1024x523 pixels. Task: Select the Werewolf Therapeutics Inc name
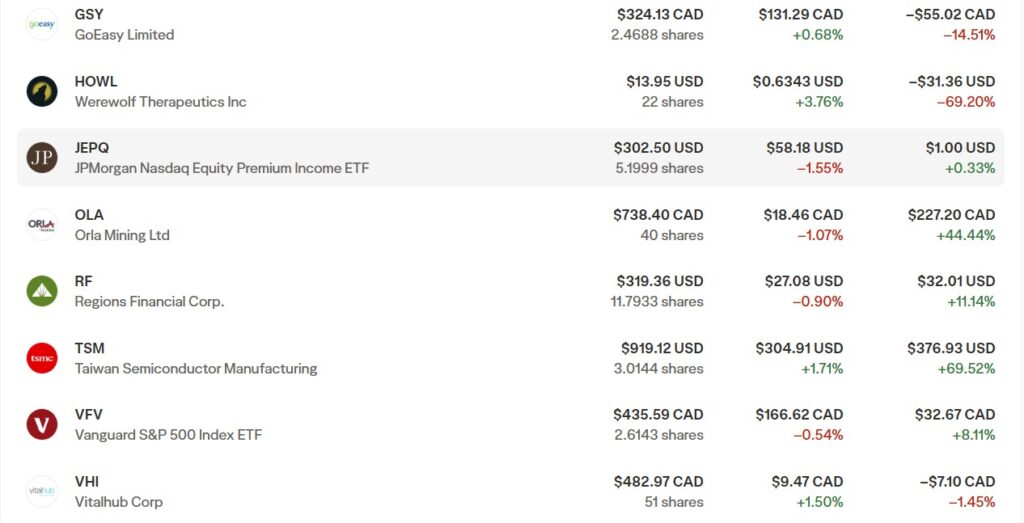160,102
